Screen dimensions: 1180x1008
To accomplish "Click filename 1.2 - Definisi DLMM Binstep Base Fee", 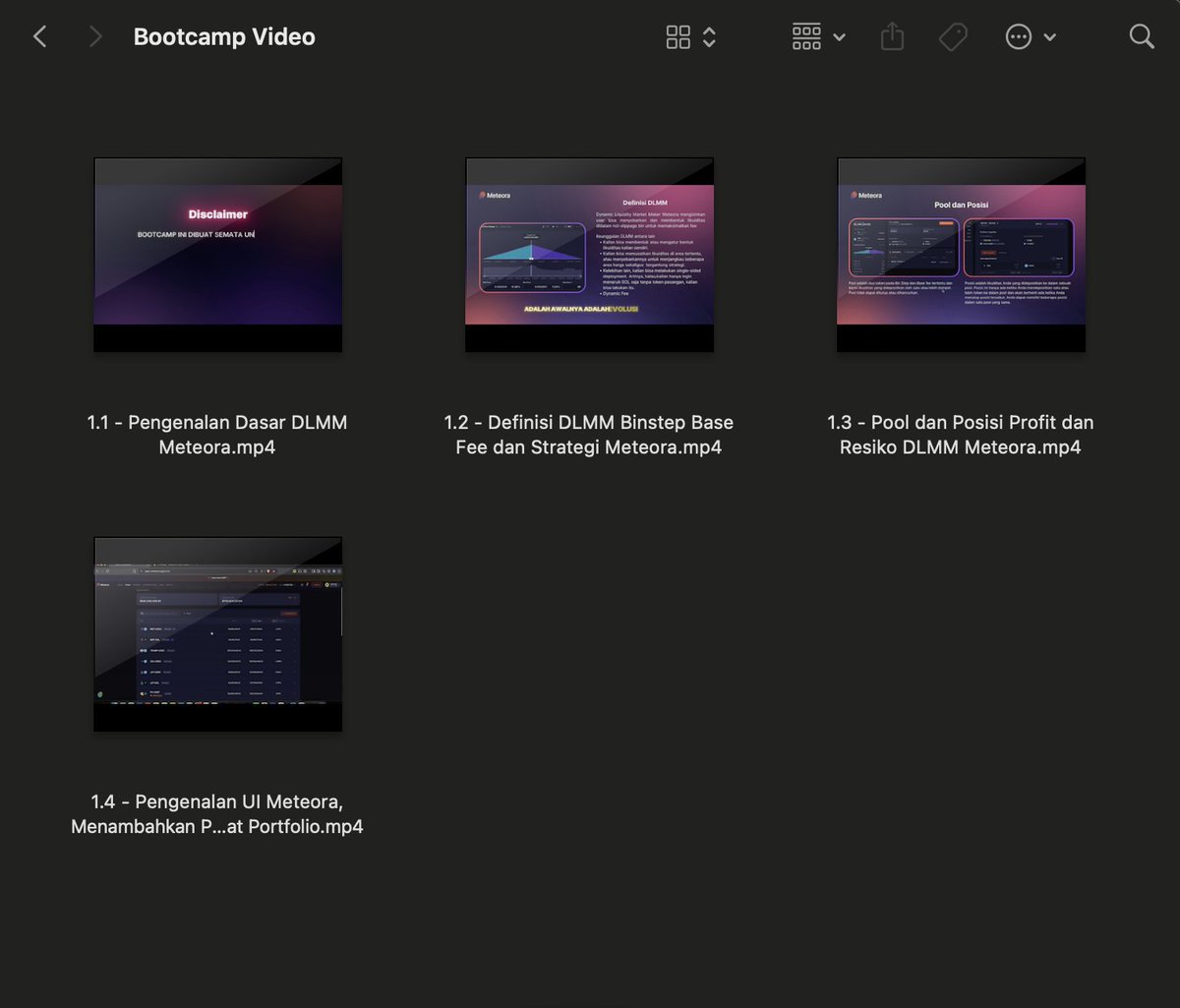I will [x=589, y=435].
